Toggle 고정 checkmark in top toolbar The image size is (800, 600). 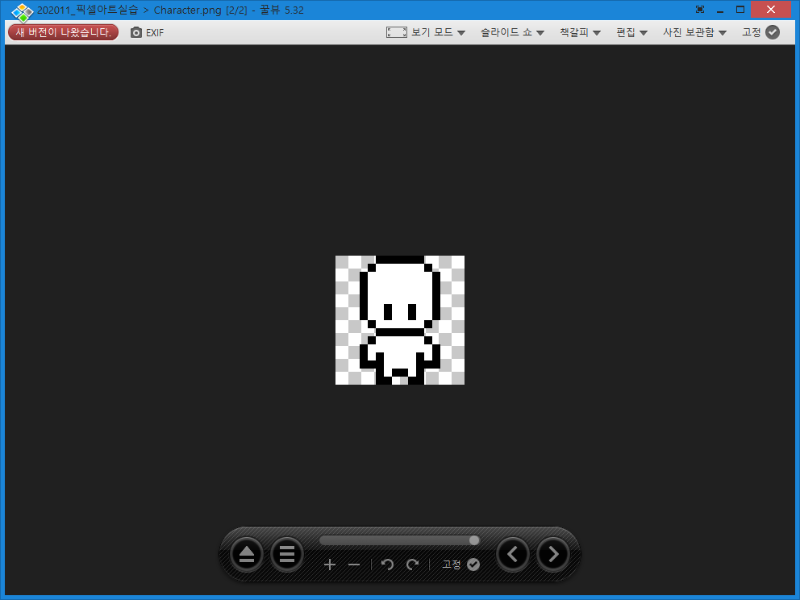click(773, 32)
